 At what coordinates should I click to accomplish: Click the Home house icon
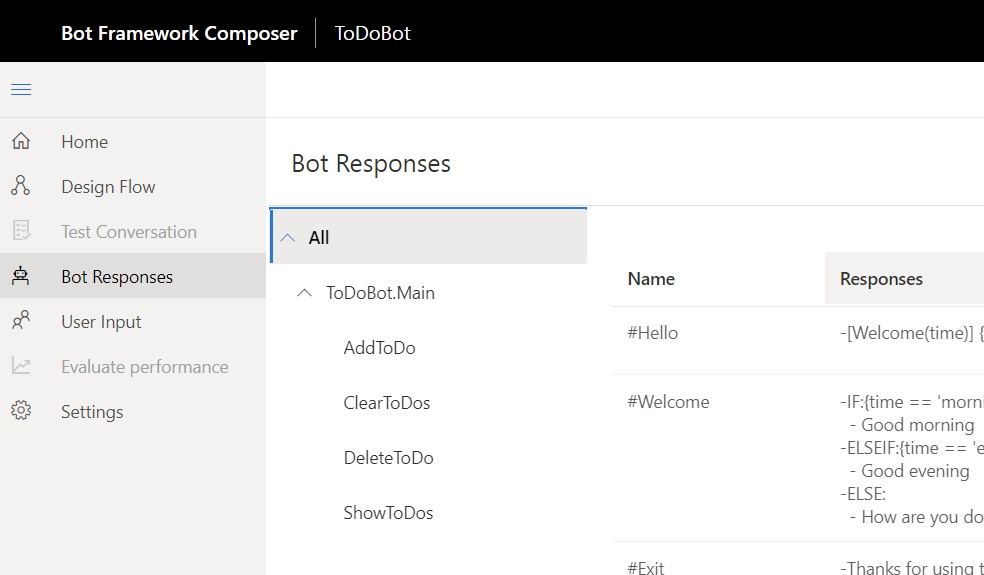coord(21,141)
